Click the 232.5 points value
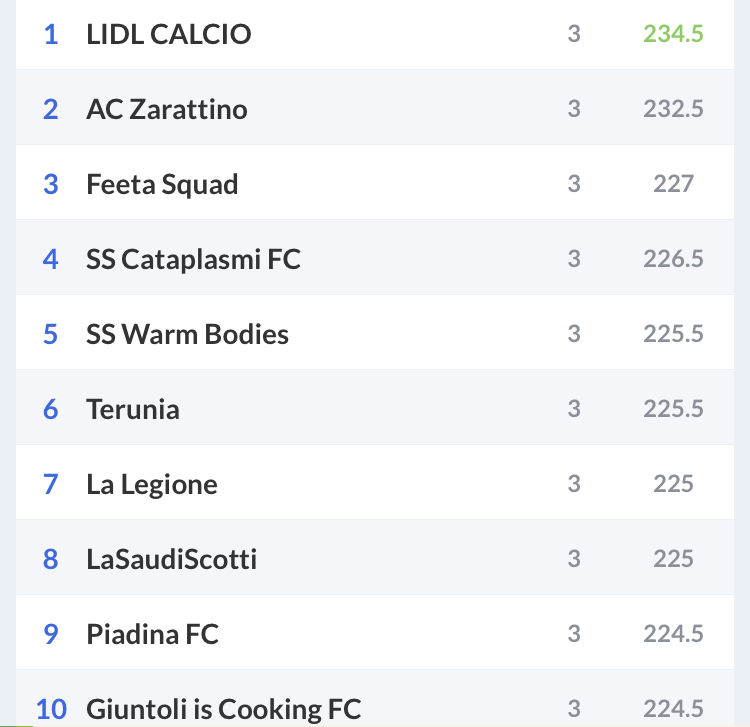 (673, 109)
